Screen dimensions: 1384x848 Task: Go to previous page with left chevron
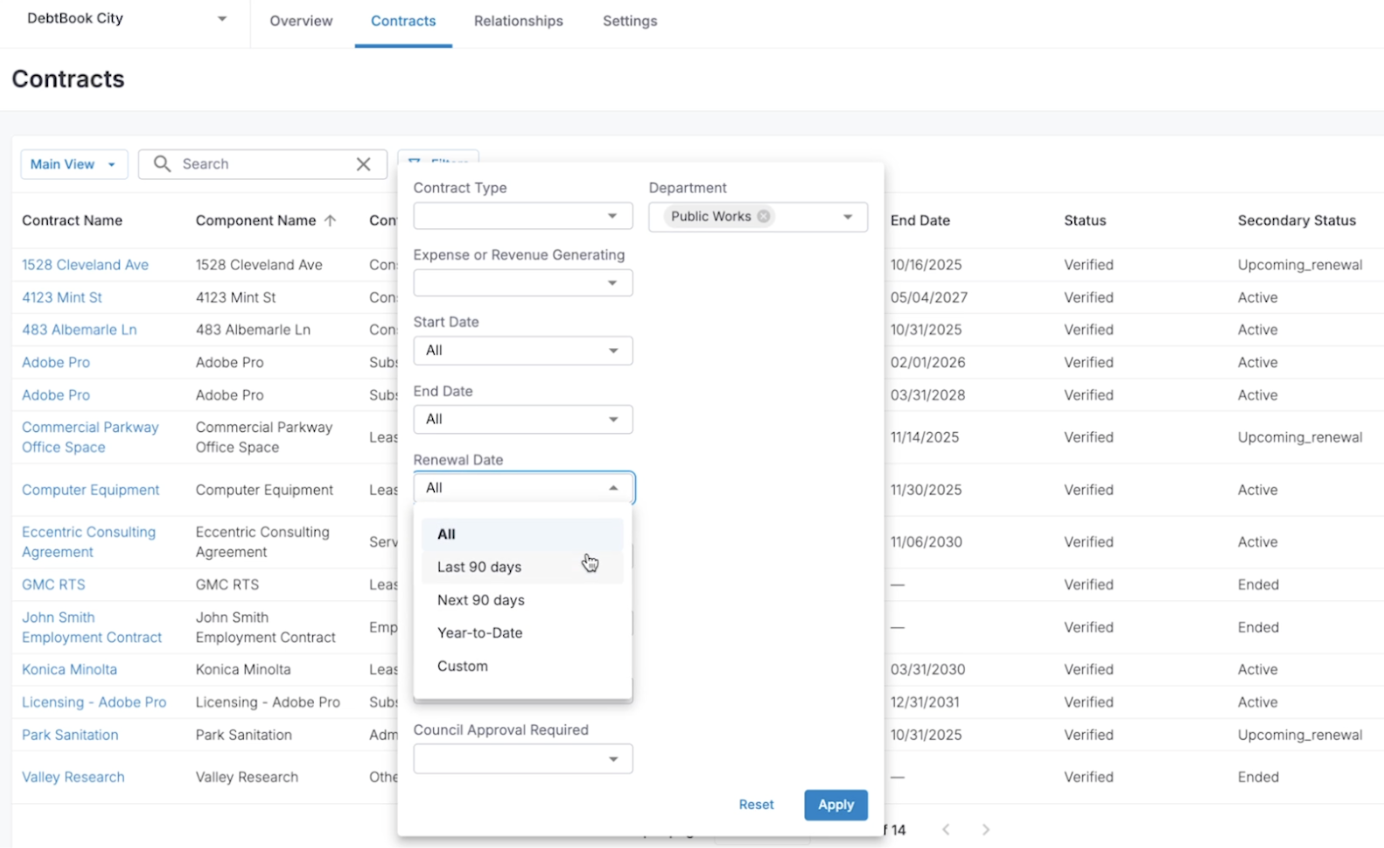click(x=945, y=829)
